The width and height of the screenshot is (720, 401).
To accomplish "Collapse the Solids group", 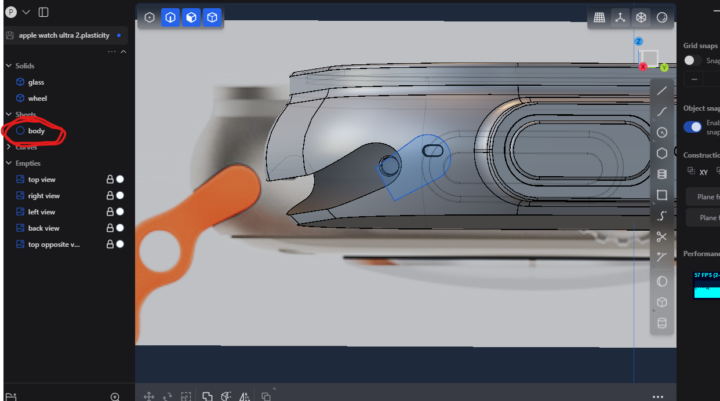I will 8,65.
